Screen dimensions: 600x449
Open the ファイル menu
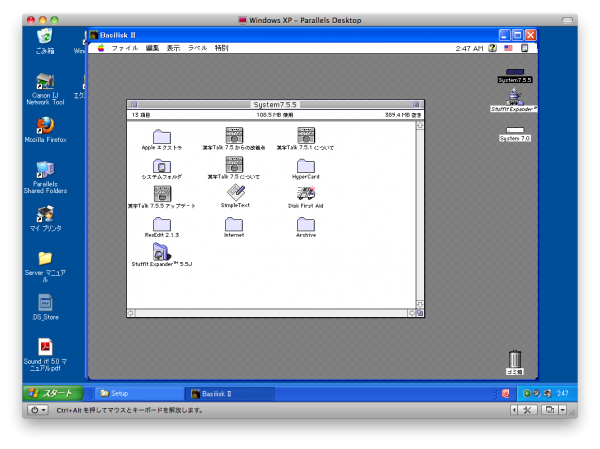click(125, 48)
